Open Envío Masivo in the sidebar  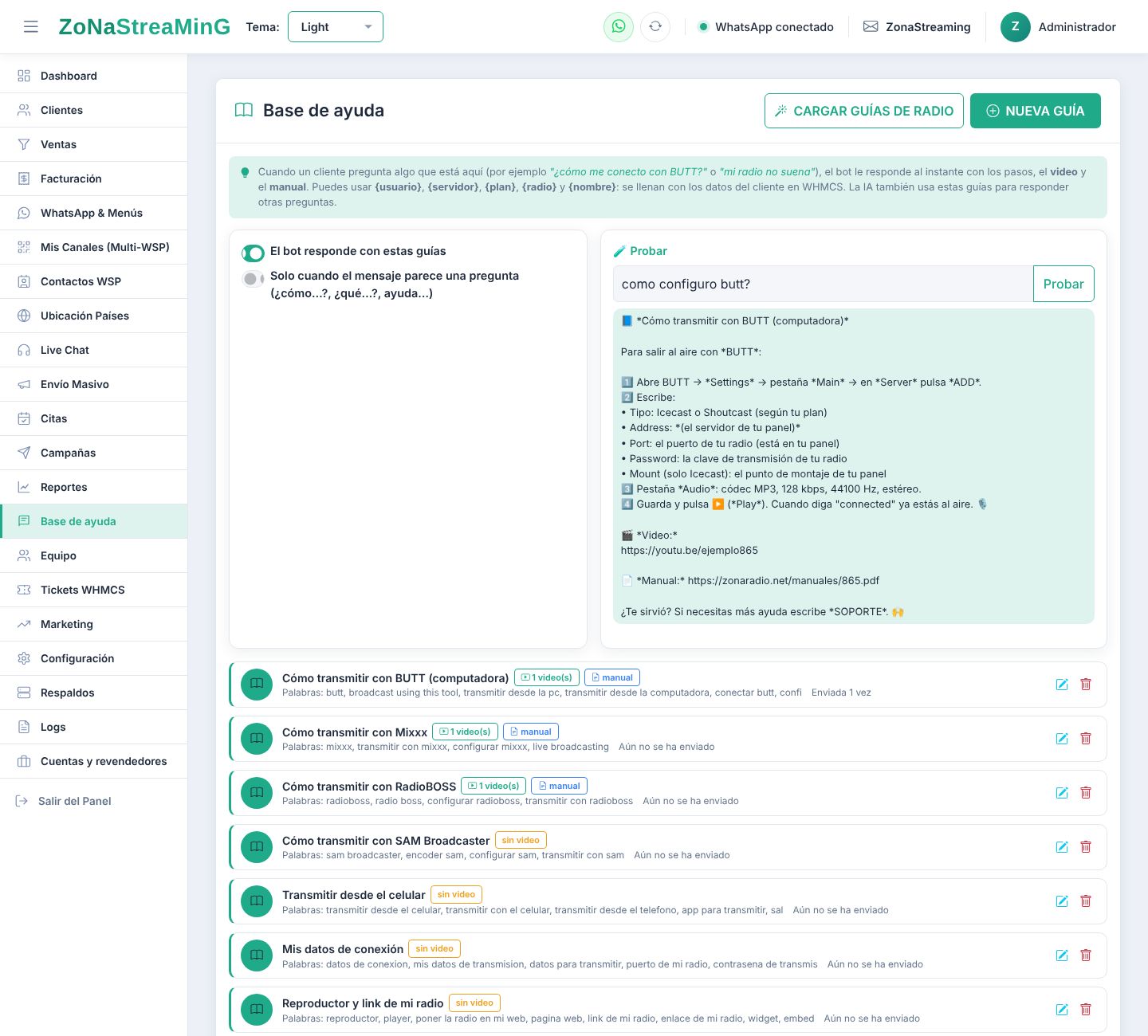(x=94, y=384)
